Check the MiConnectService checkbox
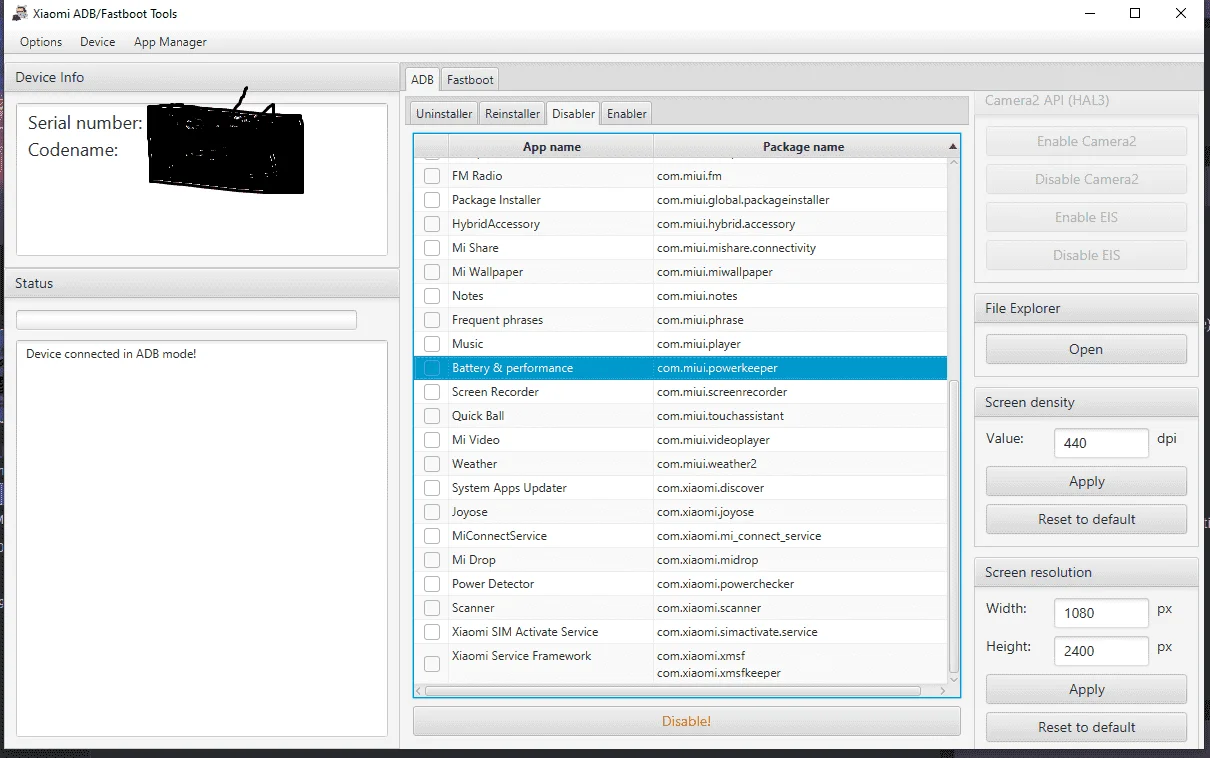This screenshot has height=758, width=1210. [x=432, y=536]
